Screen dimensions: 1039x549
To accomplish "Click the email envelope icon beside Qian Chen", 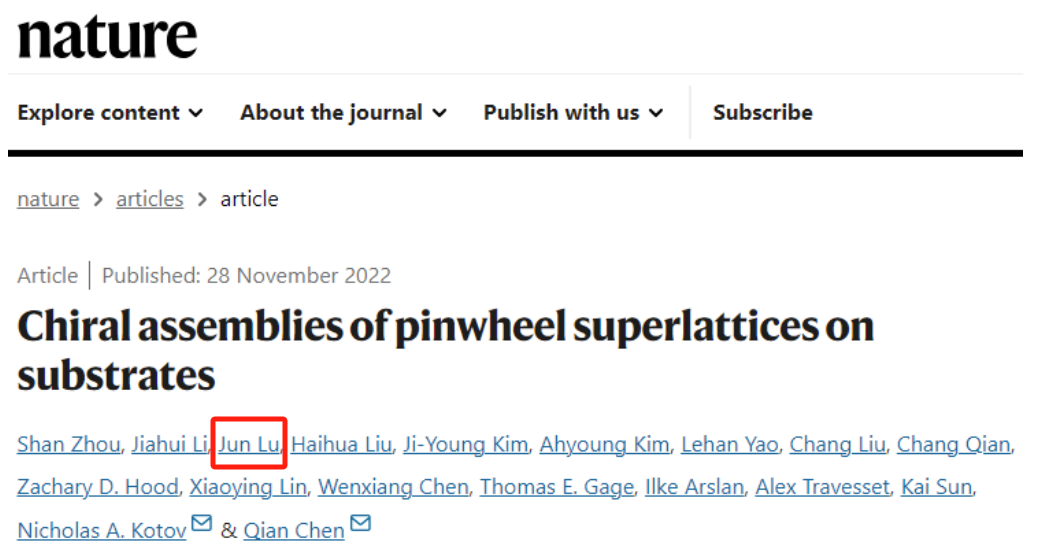I will pyautogui.click(x=360, y=523).
